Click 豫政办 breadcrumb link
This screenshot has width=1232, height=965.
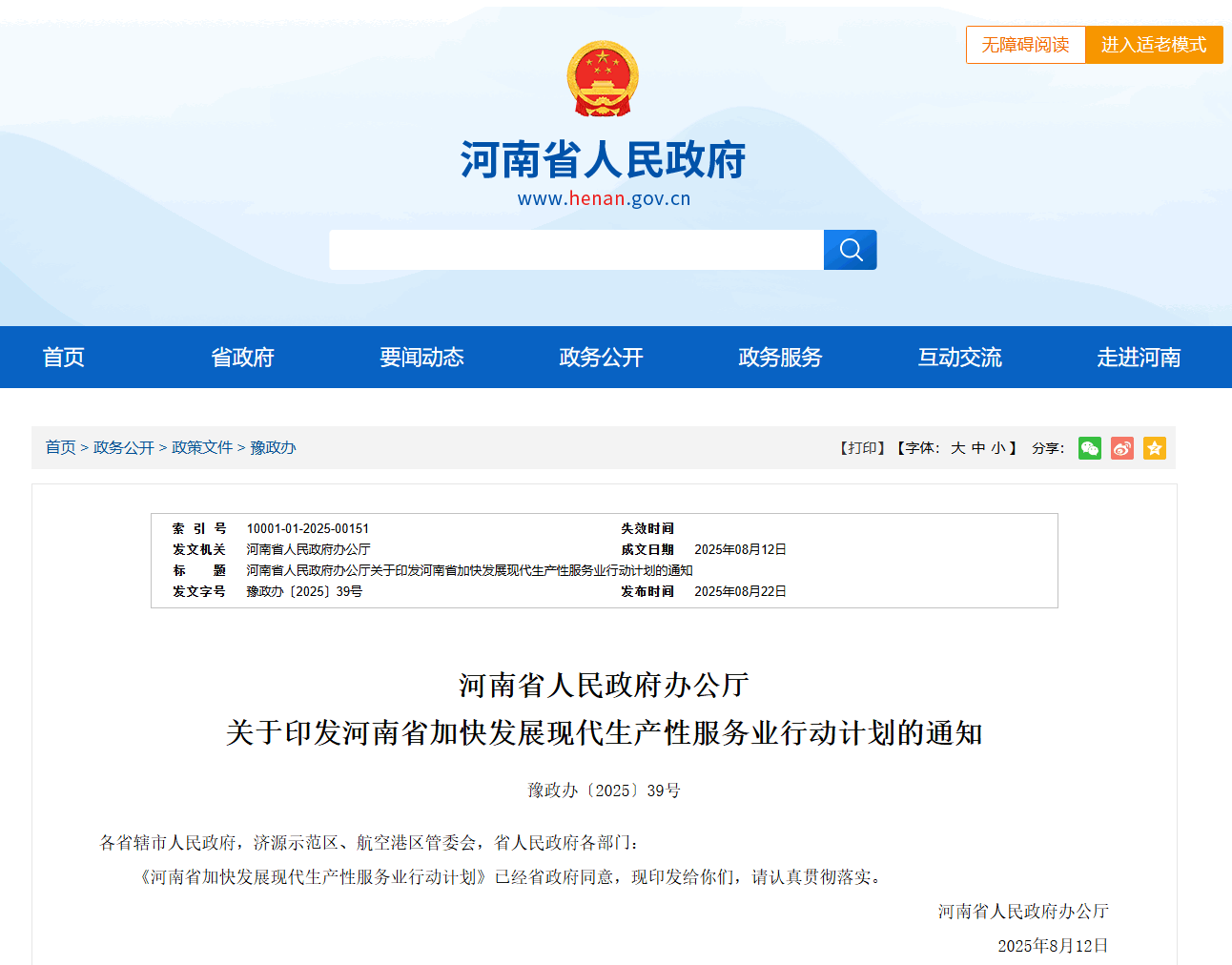273,448
